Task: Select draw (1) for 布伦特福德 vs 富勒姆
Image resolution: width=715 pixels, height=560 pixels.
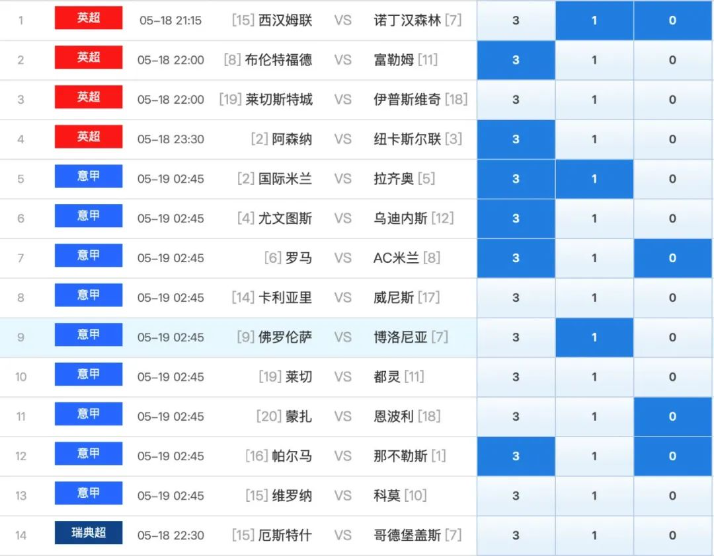Action: coord(594,60)
